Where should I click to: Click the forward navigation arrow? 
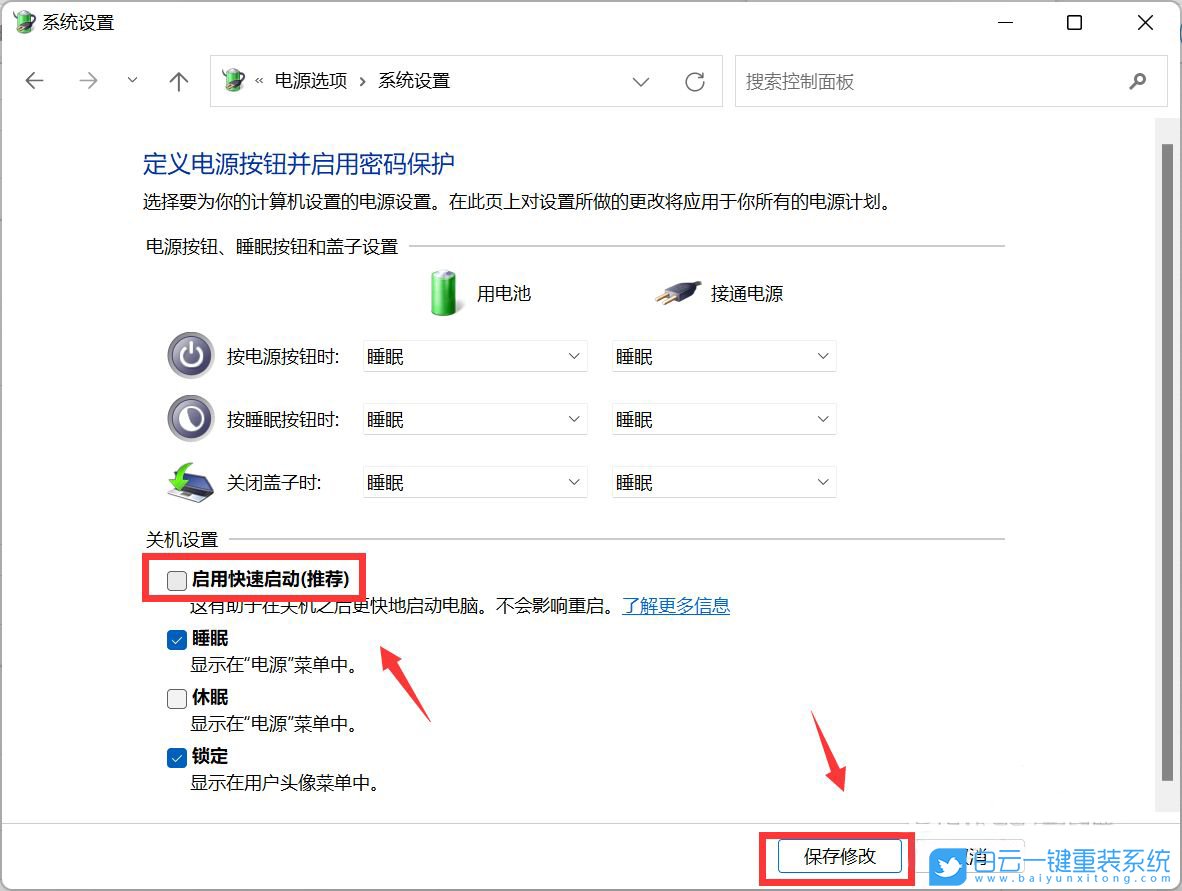pos(88,81)
